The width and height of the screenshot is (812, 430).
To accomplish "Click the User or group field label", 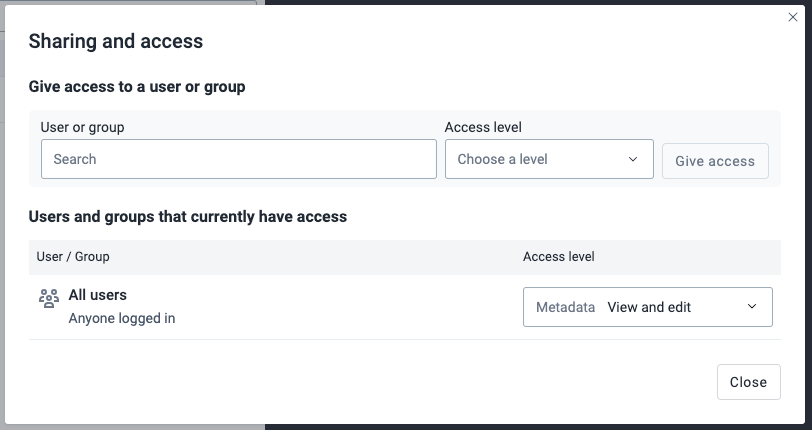I will click(x=82, y=127).
